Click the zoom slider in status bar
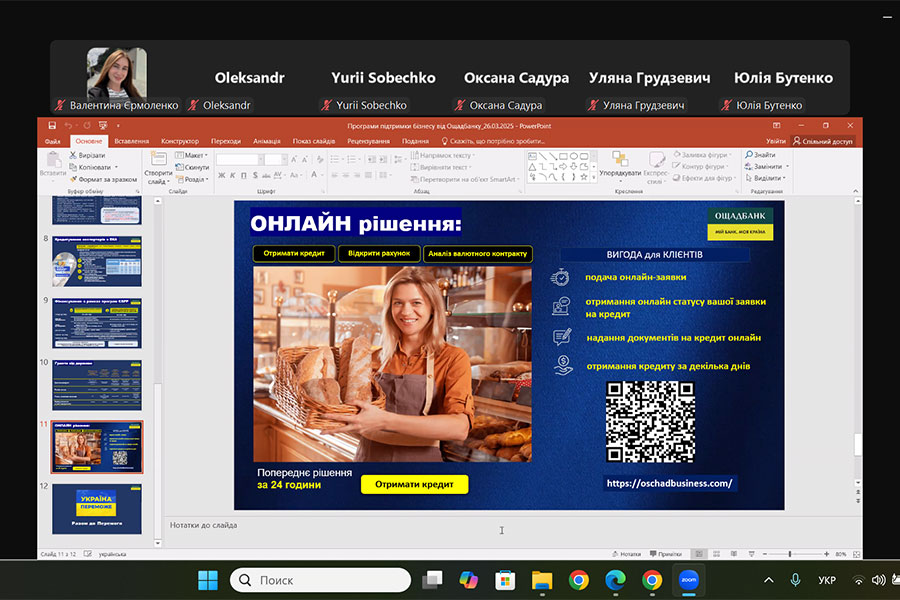 [790, 554]
